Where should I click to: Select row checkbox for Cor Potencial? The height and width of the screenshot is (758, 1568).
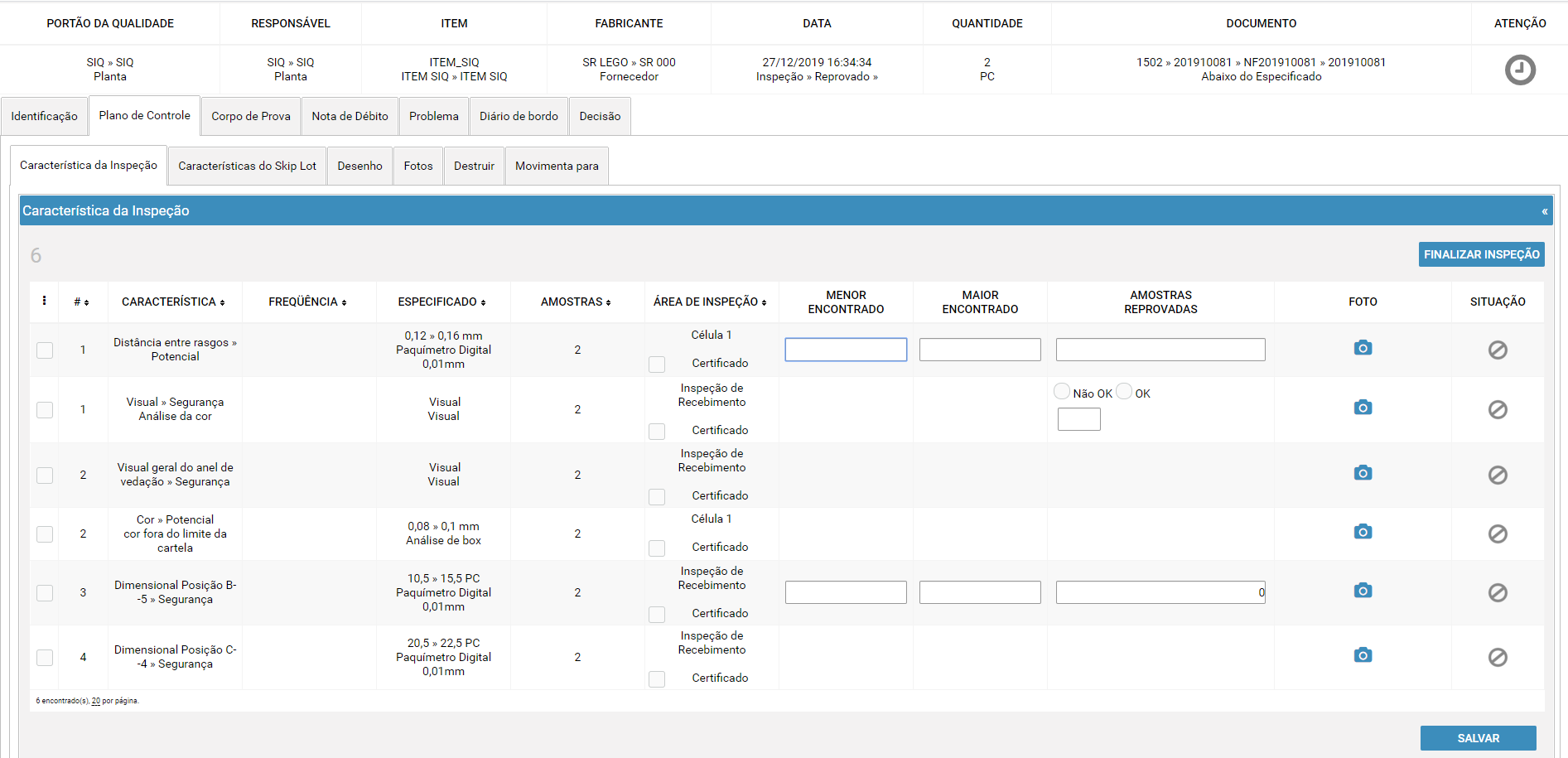pyautogui.click(x=45, y=534)
